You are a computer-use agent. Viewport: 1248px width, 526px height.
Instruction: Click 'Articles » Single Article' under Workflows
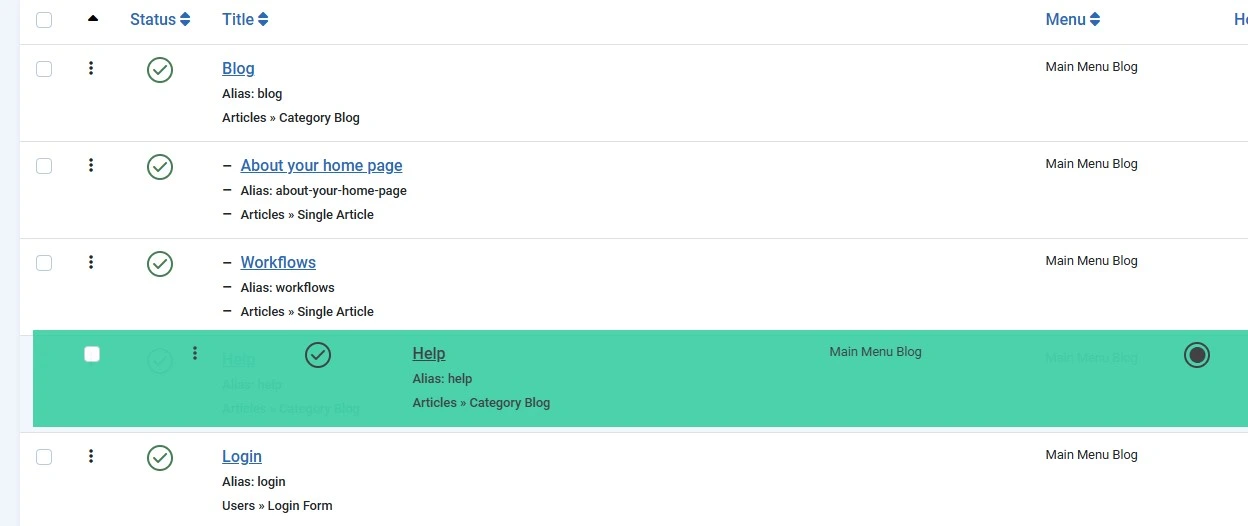click(307, 311)
